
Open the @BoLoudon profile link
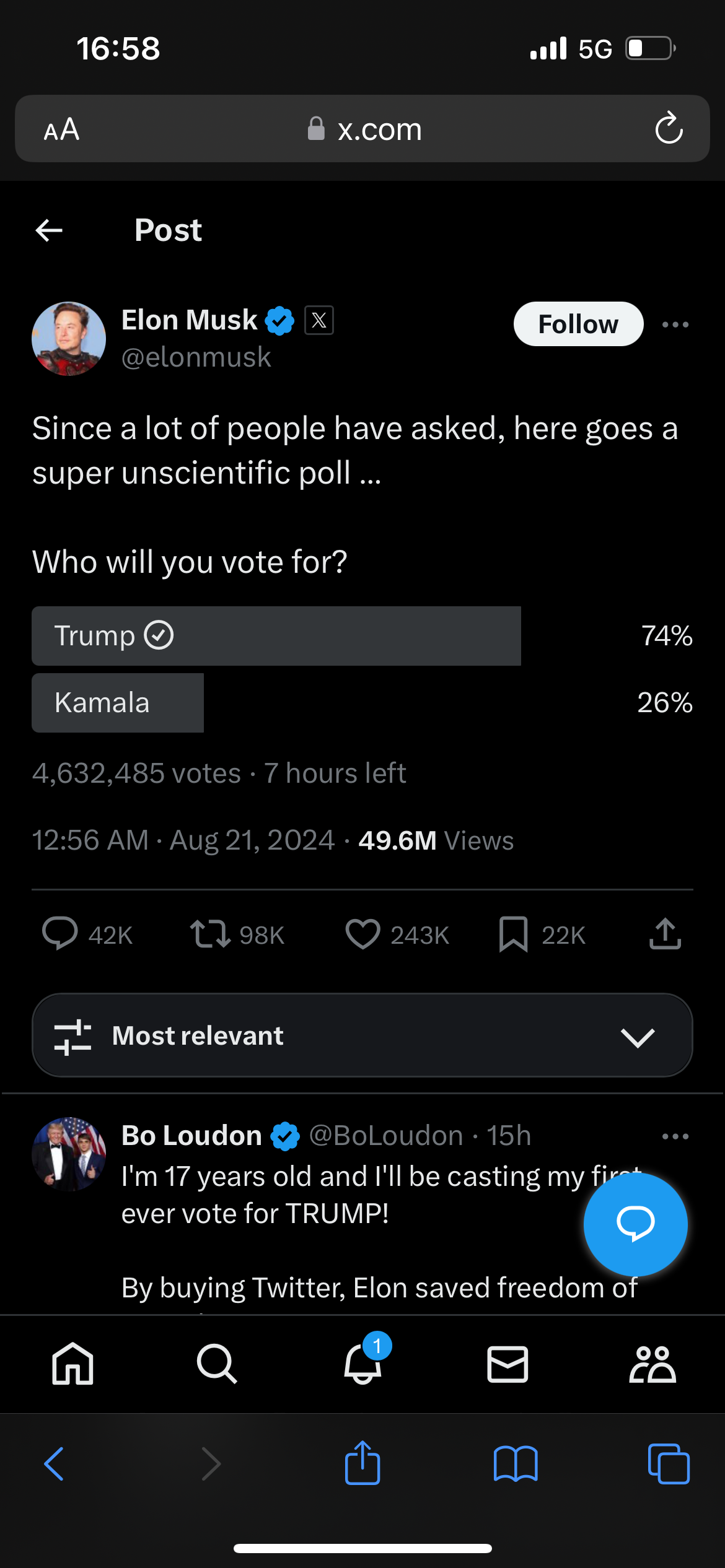[x=385, y=1136]
